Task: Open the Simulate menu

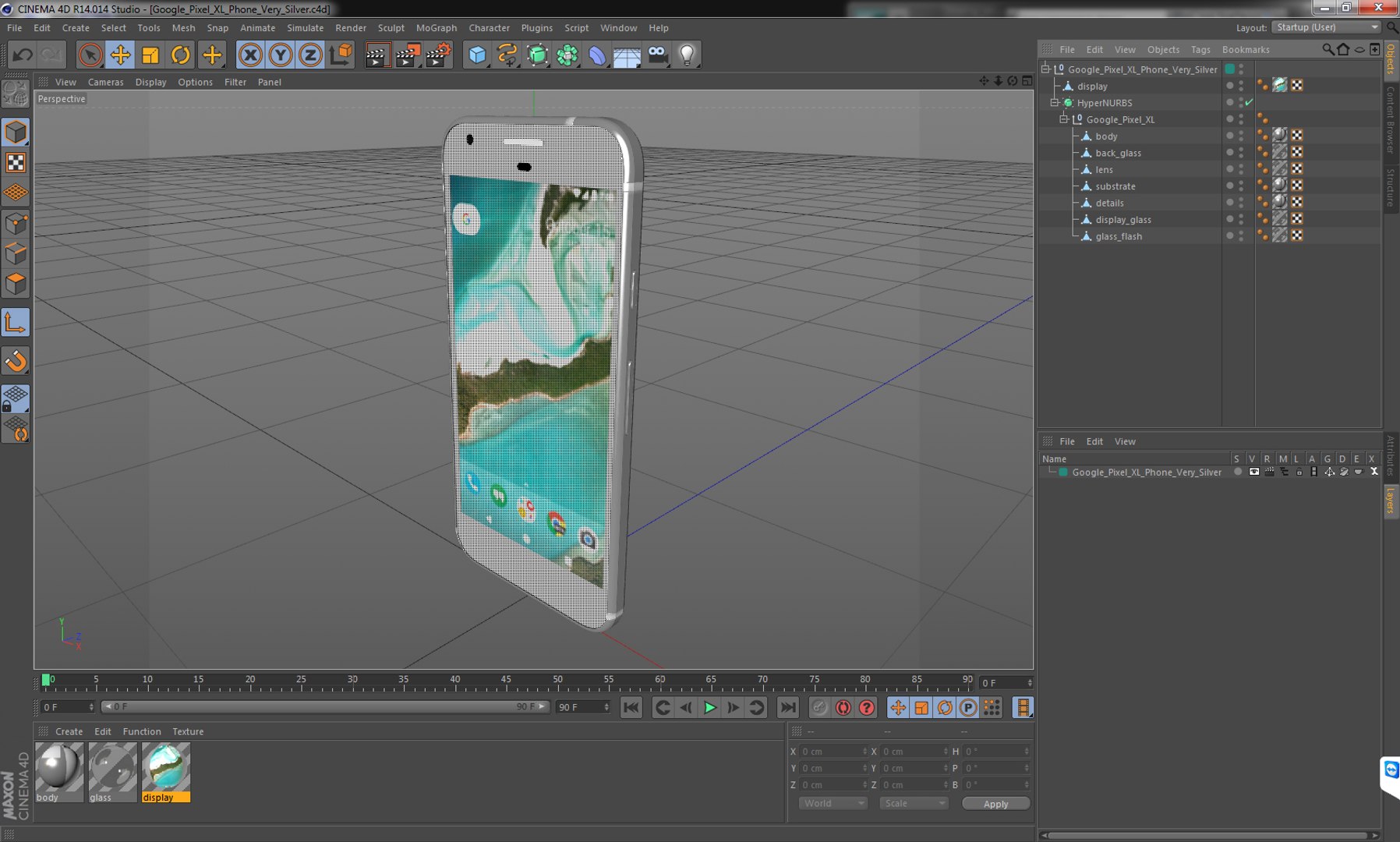Action: (305, 27)
